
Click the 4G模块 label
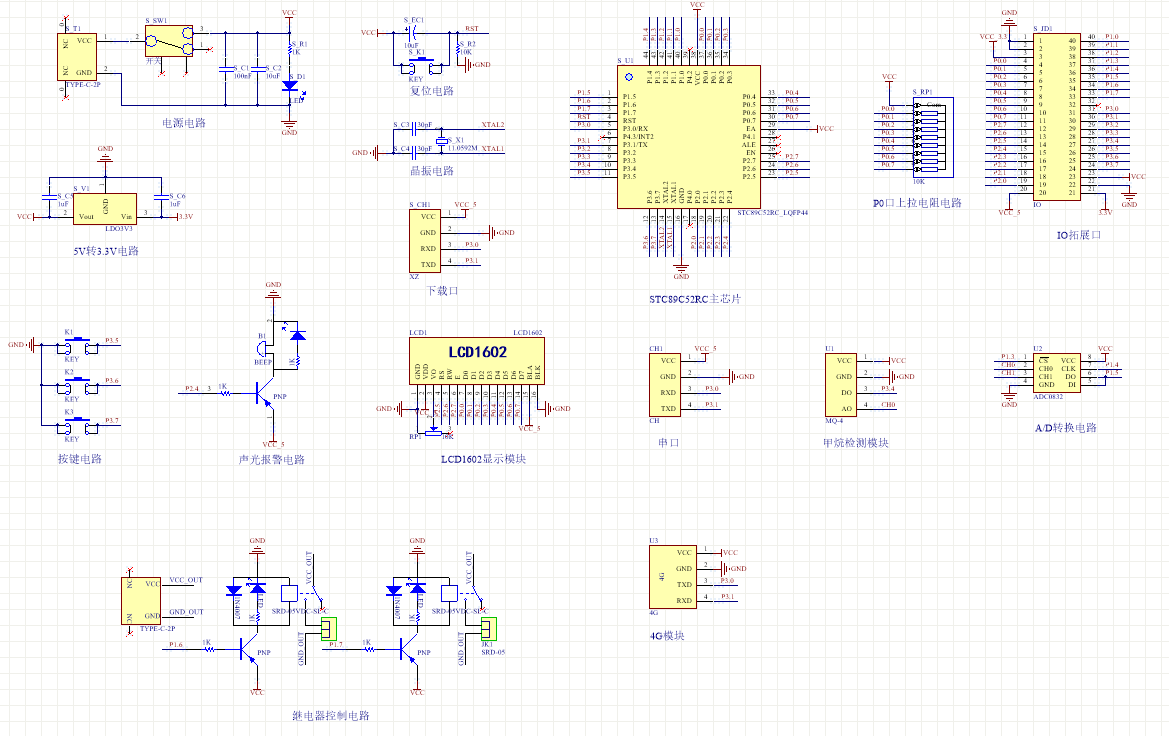(x=667, y=636)
